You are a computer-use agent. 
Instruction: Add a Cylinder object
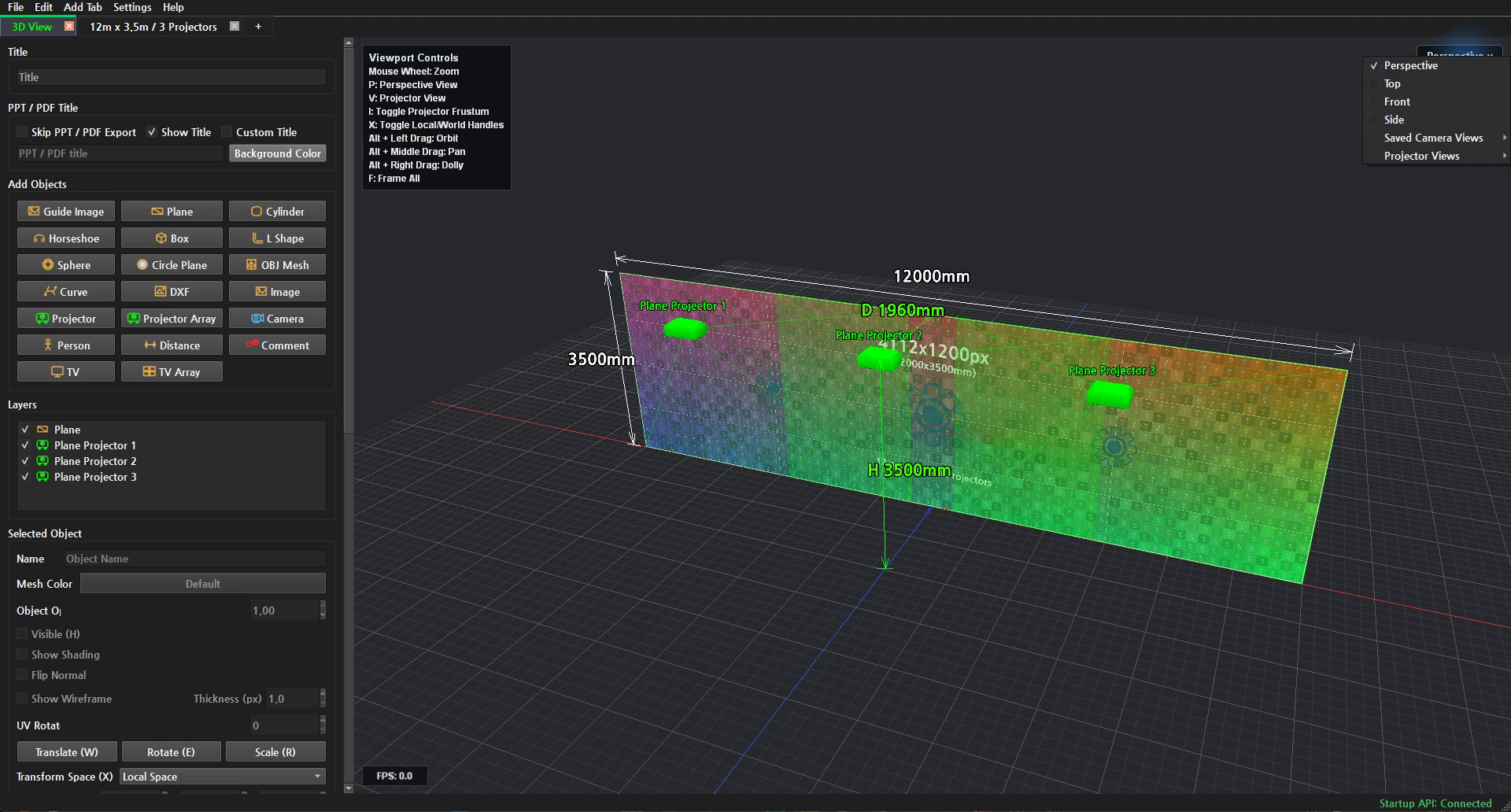(277, 212)
